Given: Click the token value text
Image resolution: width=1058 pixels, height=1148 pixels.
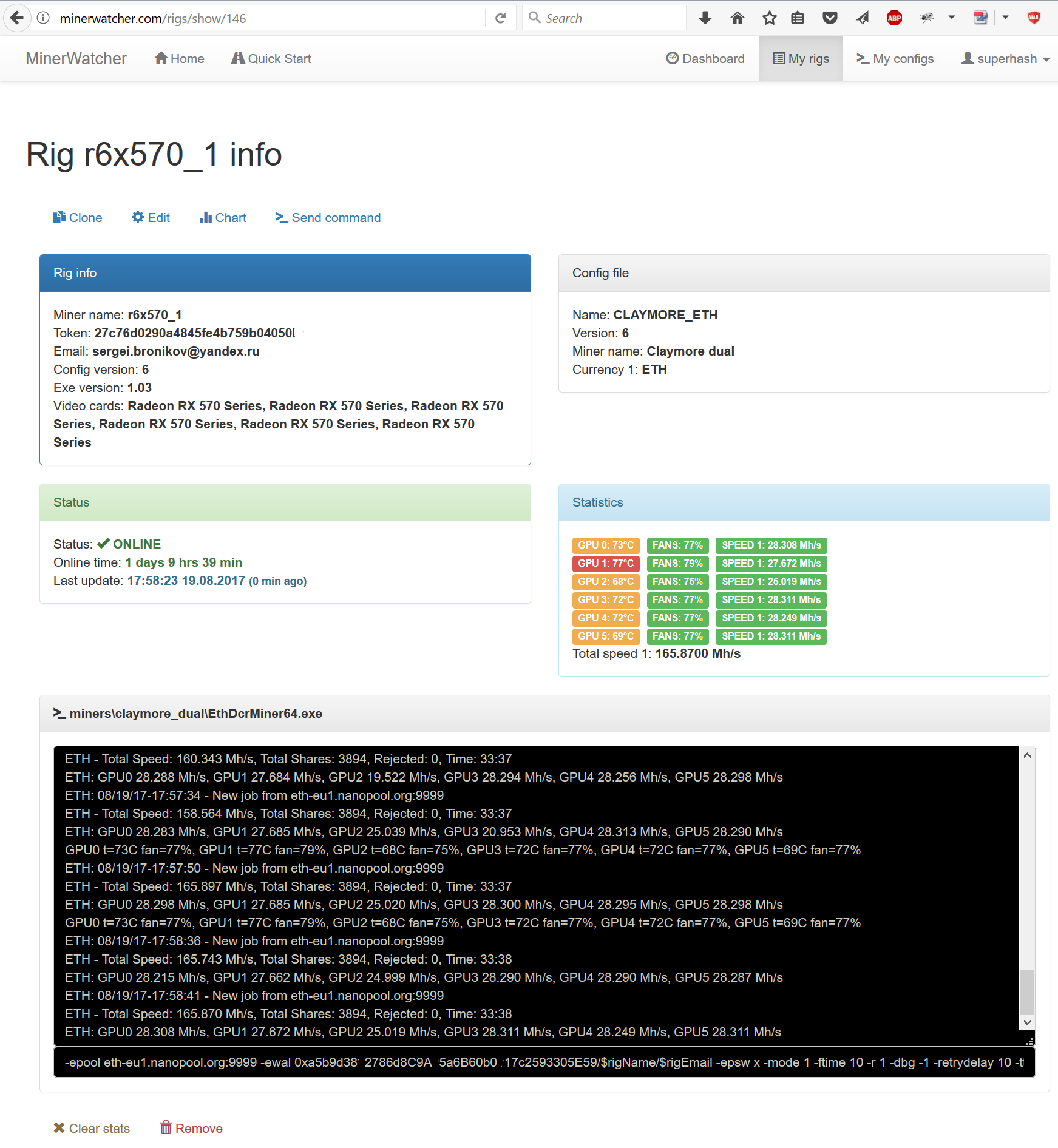Looking at the screenshot, I should (195, 333).
